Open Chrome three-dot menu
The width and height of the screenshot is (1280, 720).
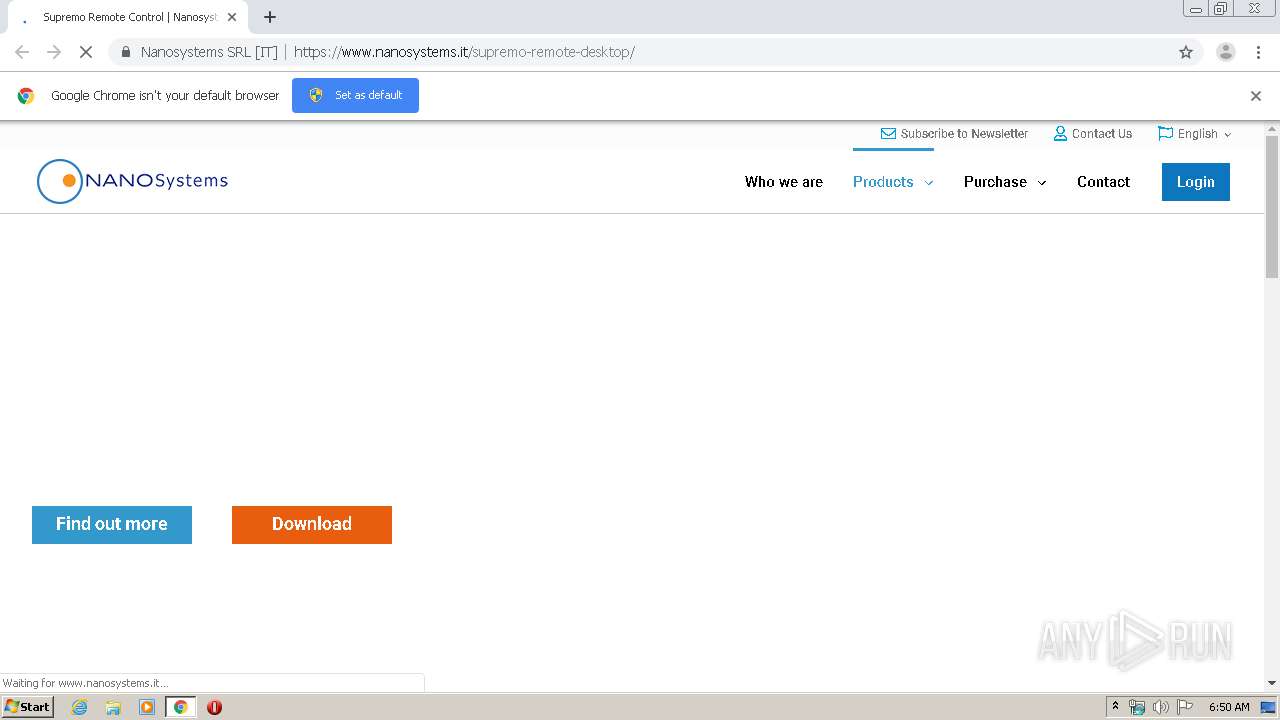coord(1258,52)
